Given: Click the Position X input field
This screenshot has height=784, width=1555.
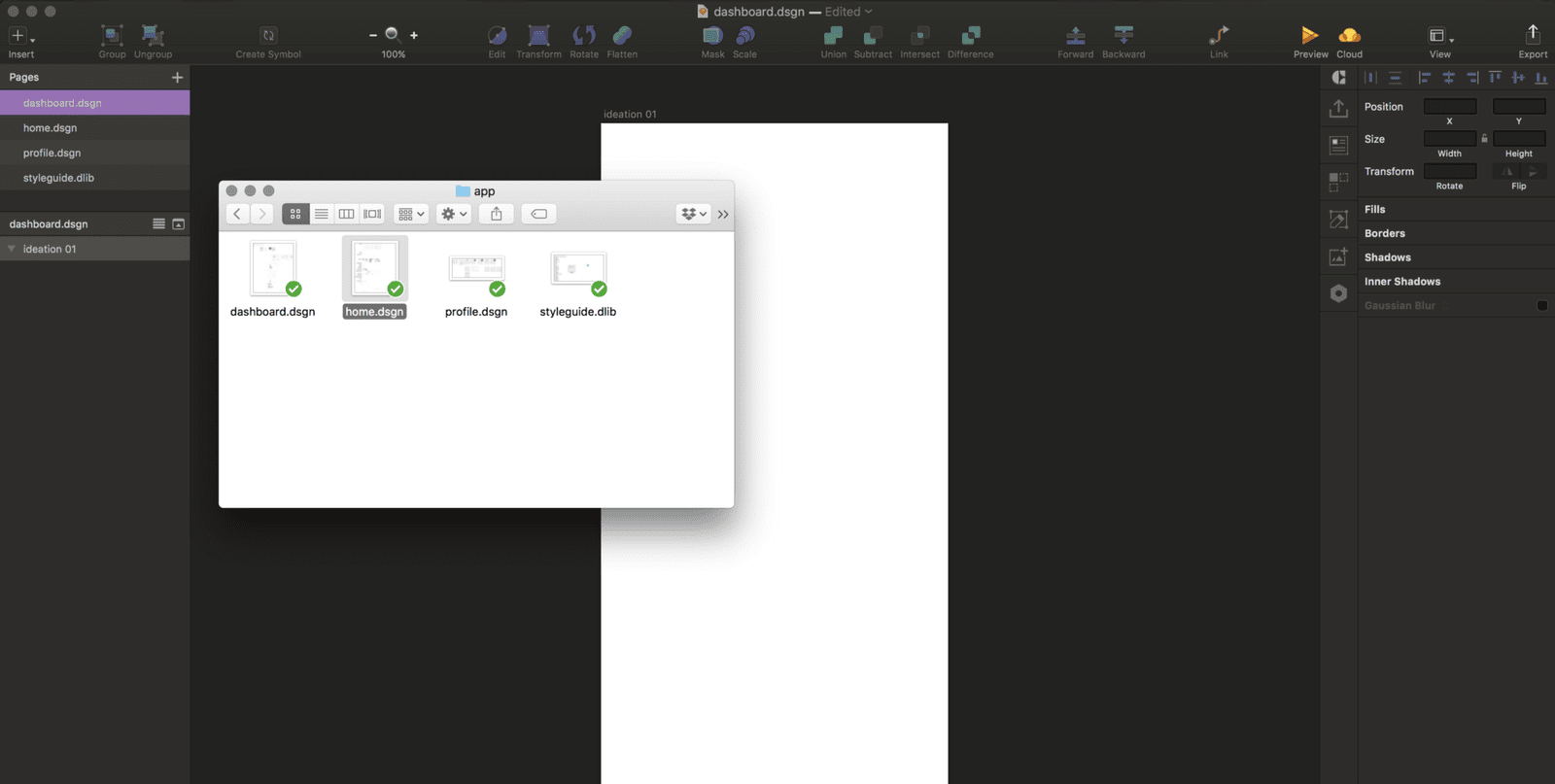Looking at the screenshot, I should (x=1450, y=106).
